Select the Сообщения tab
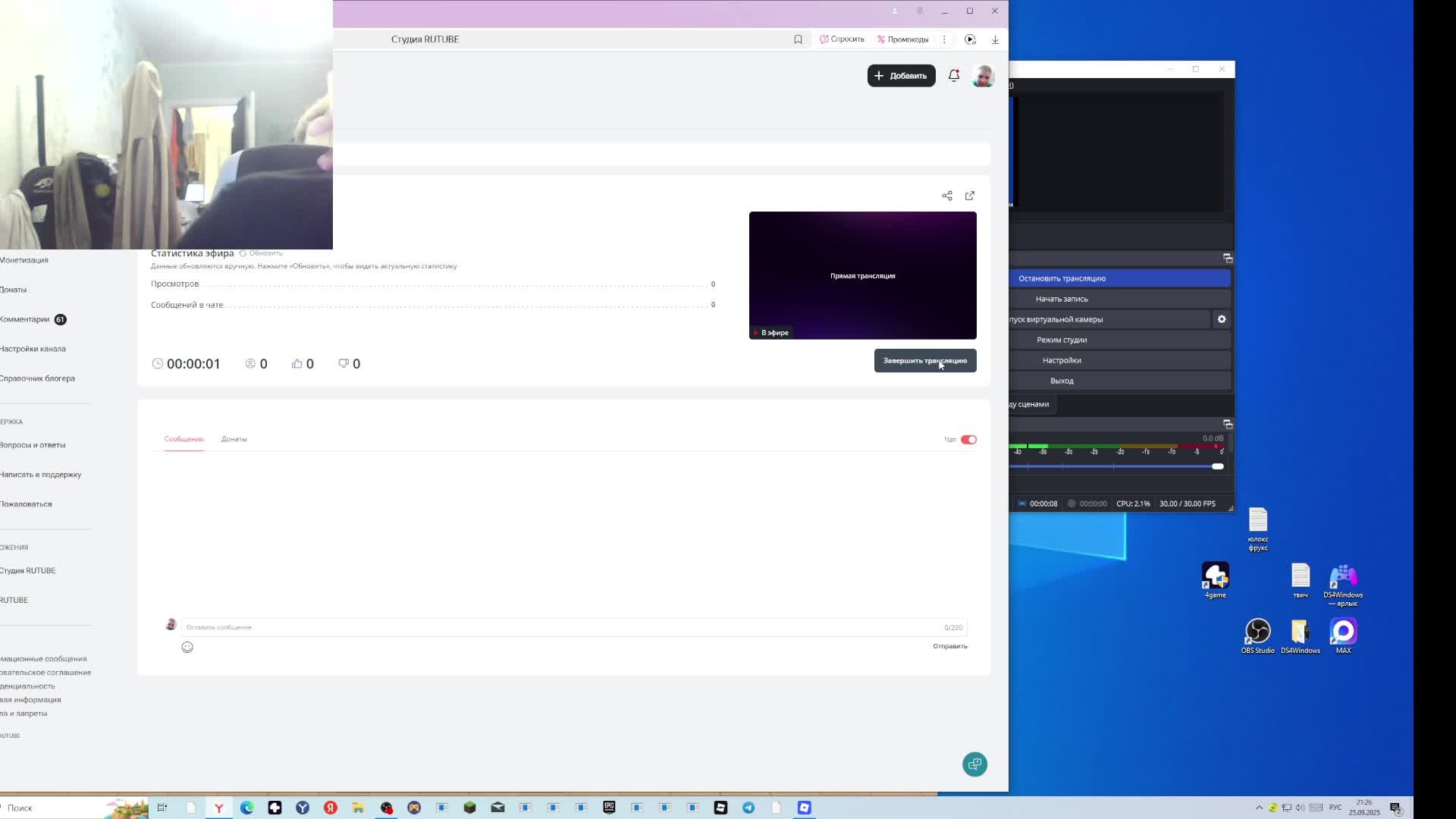 click(x=184, y=439)
